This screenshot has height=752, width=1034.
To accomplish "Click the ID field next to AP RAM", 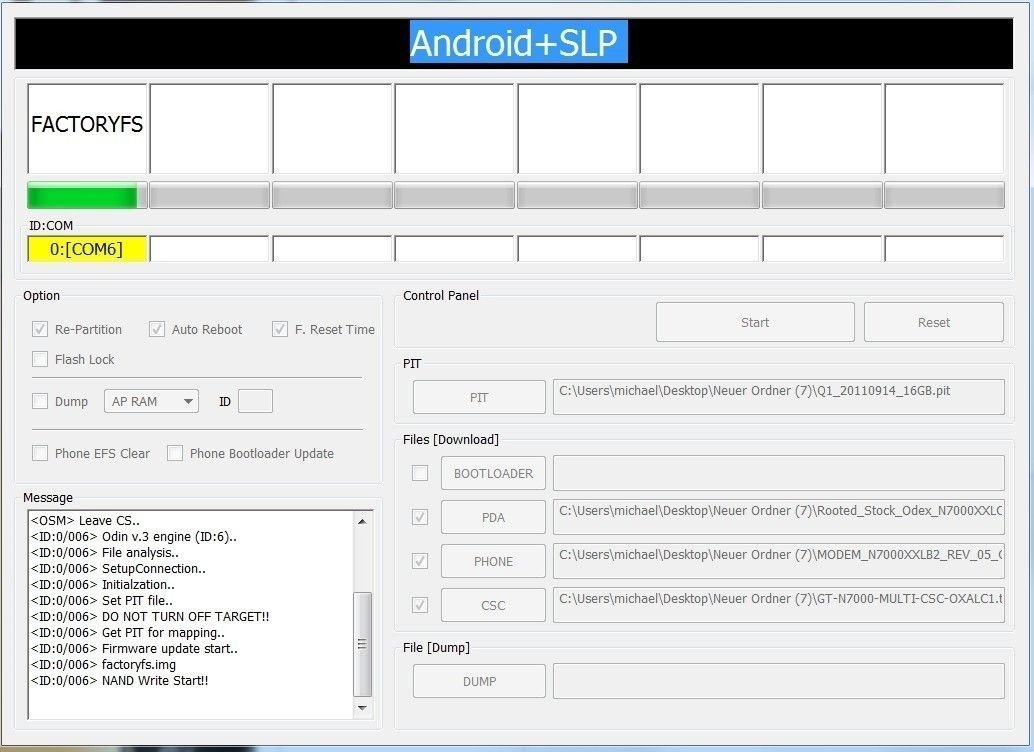I will (x=255, y=401).
